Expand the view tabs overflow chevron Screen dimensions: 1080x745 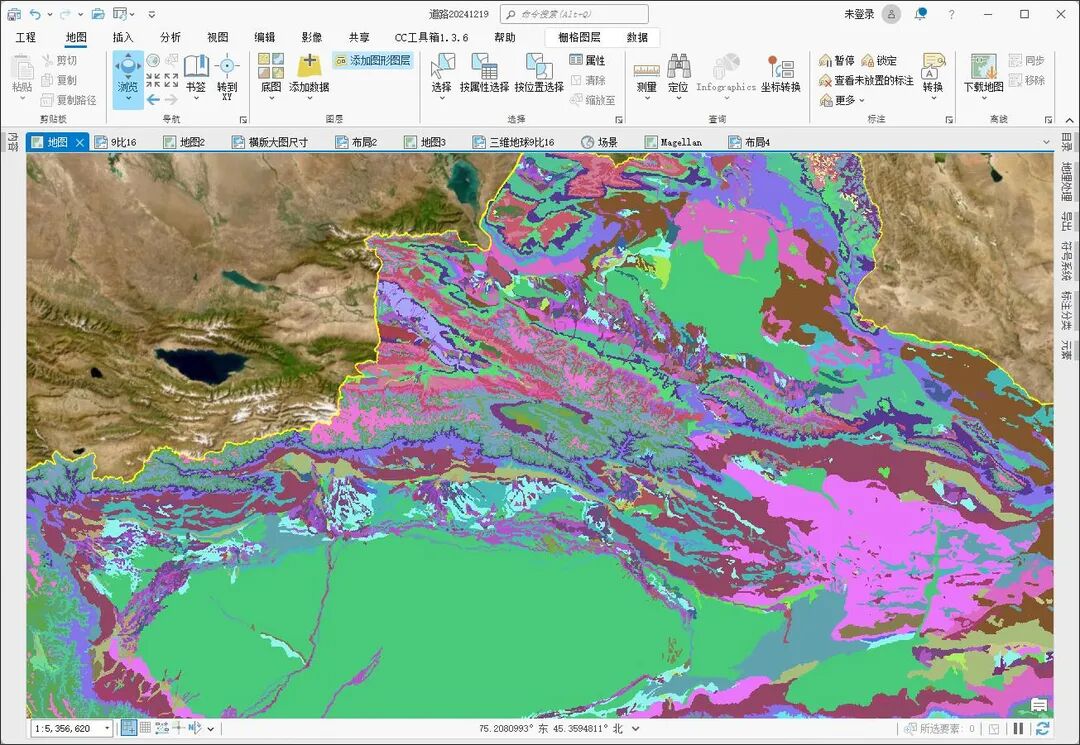pos(1046,142)
